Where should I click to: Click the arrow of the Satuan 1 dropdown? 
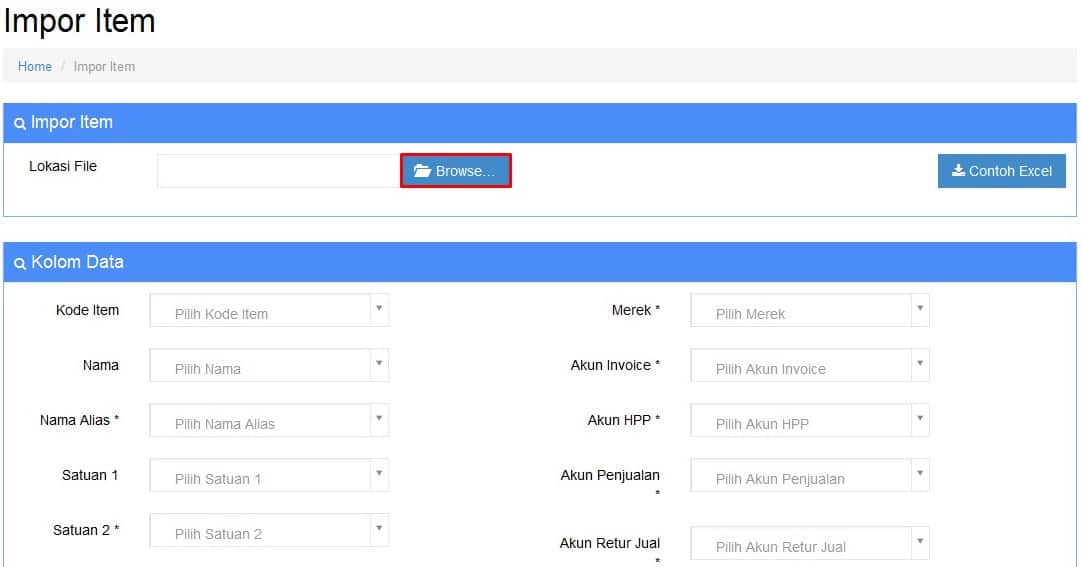pyautogui.click(x=378, y=474)
